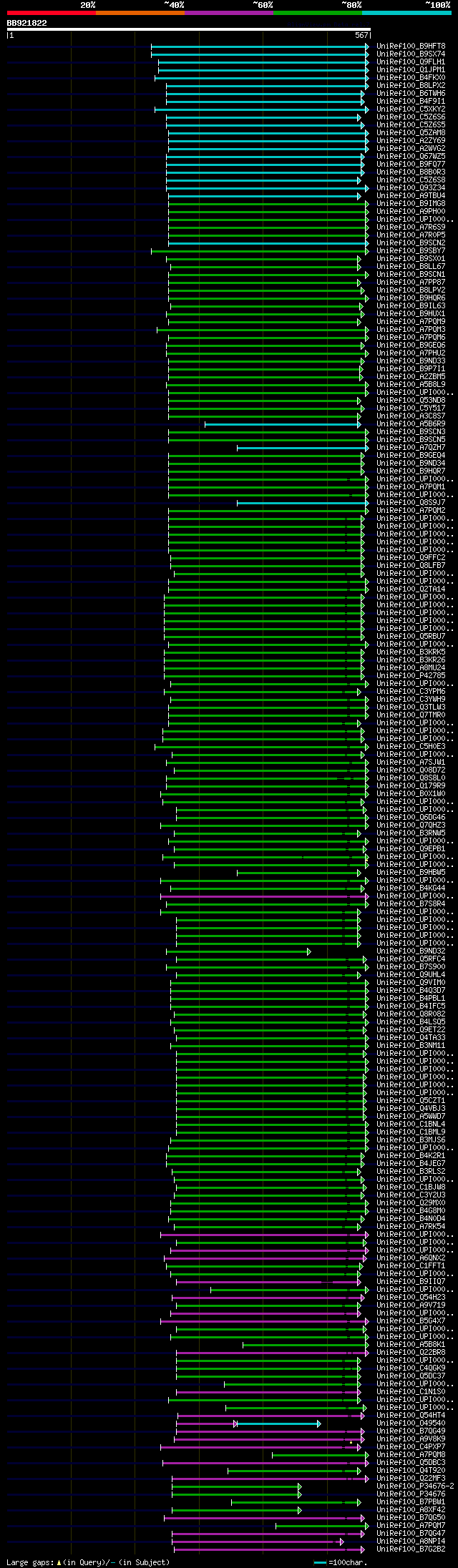
Task: Open the UniRef100_B4FKX0 hit label
Action: point(411,77)
